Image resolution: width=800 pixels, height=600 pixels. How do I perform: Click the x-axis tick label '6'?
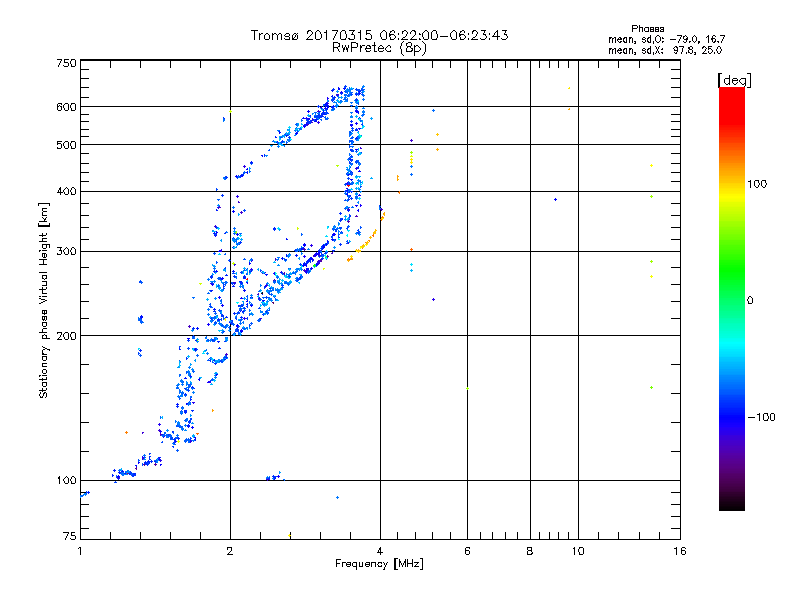tap(467, 551)
